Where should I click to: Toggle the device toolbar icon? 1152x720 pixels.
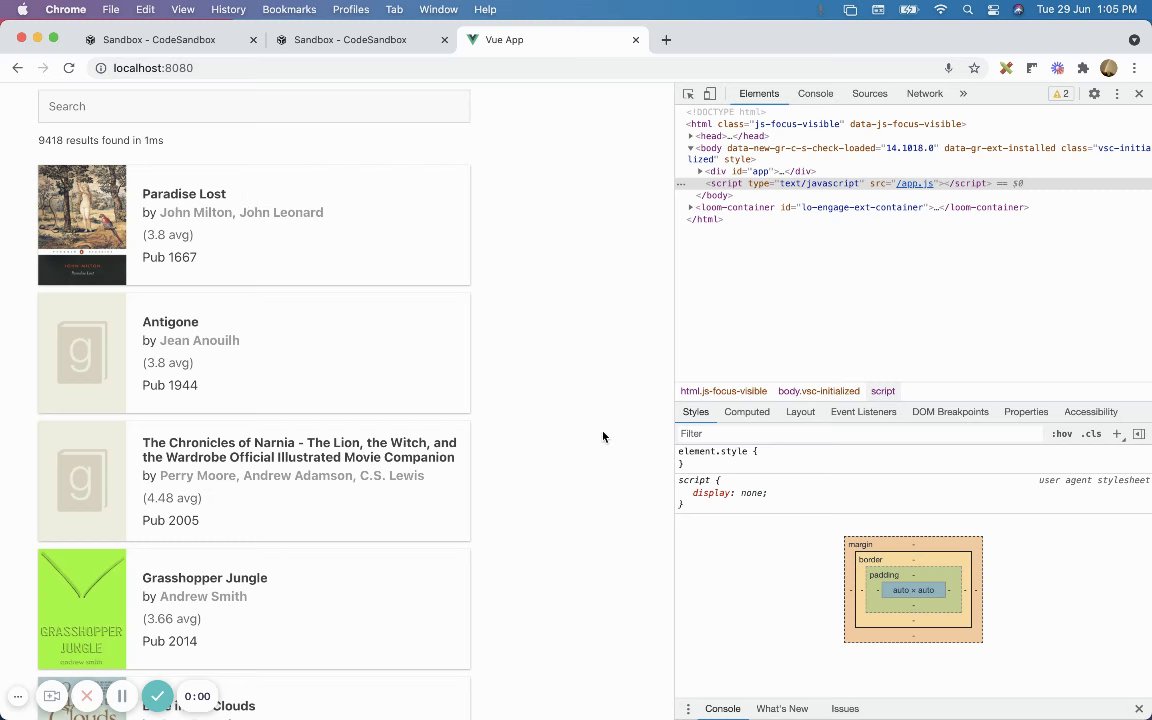pos(710,94)
